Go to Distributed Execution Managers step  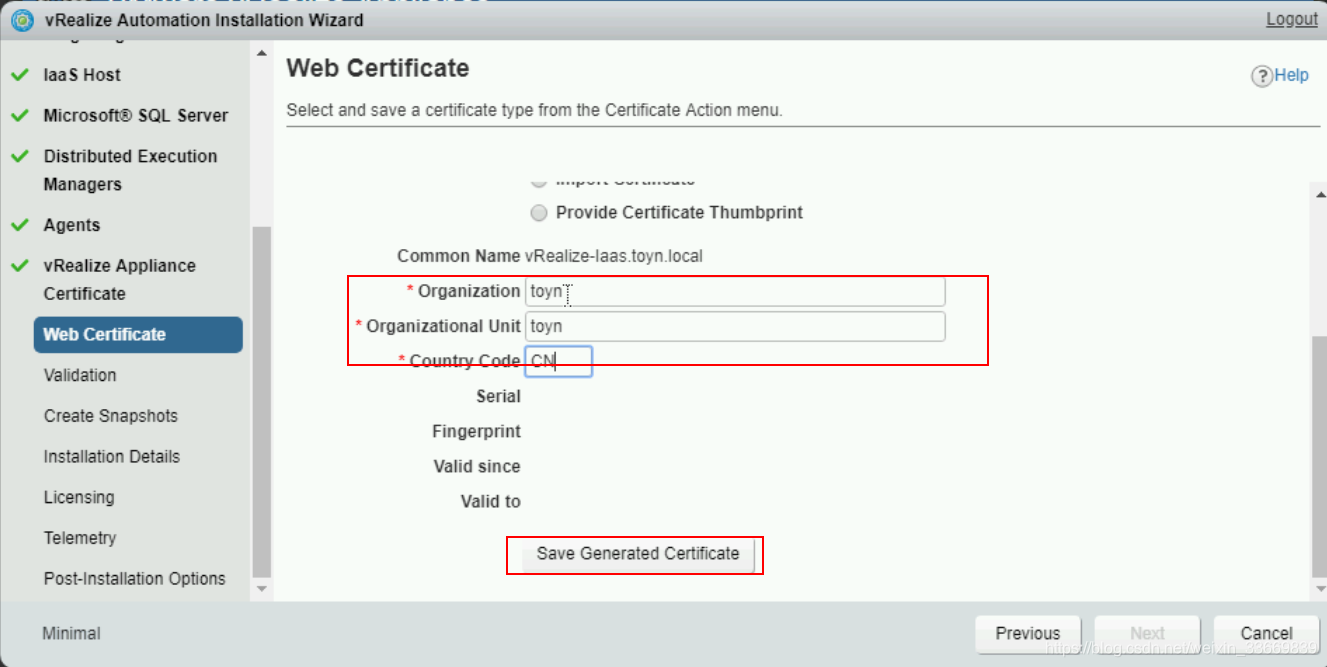pyautogui.click(x=130, y=170)
